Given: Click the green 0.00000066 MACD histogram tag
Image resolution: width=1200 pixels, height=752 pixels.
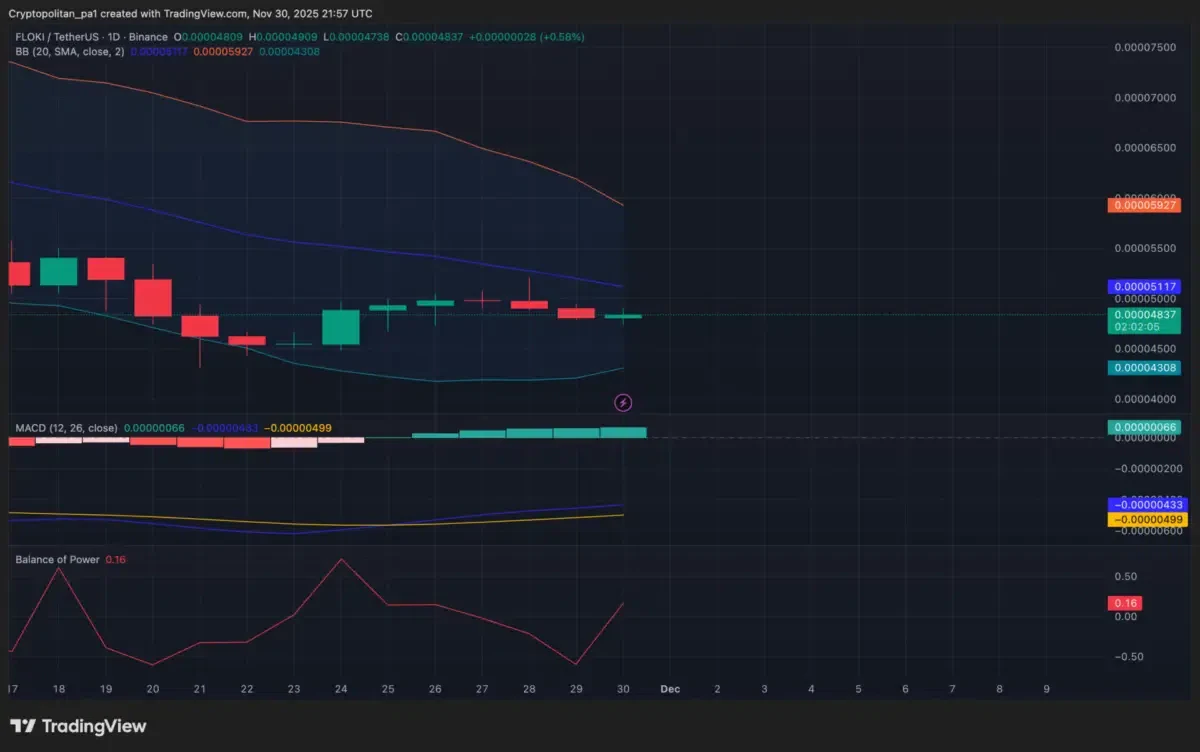Looking at the screenshot, I should click(1144, 427).
